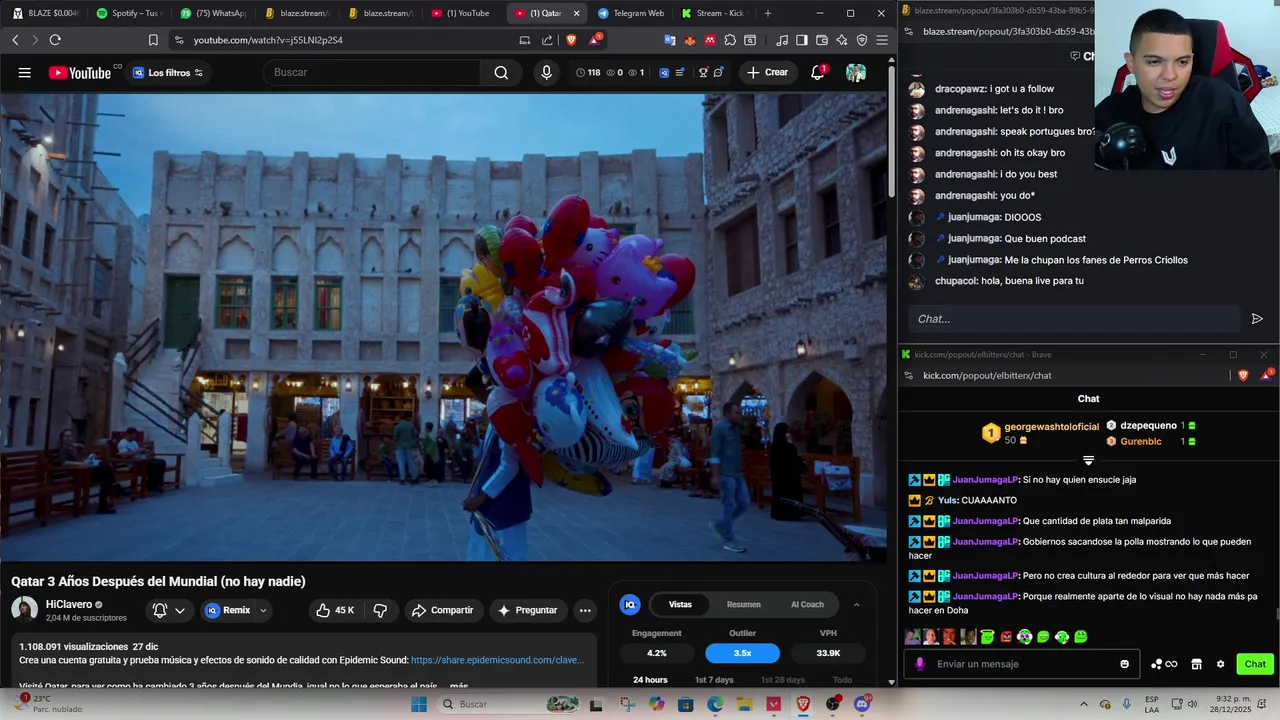This screenshot has height=720, width=1280.
Task: Open the Kick chat emoji picker
Action: coord(1125,664)
